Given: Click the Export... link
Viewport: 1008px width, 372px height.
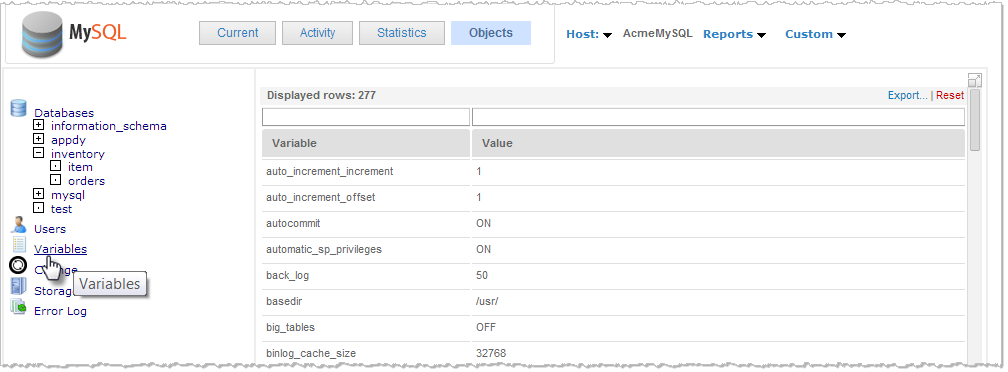Looking at the screenshot, I should coord(908,95).
